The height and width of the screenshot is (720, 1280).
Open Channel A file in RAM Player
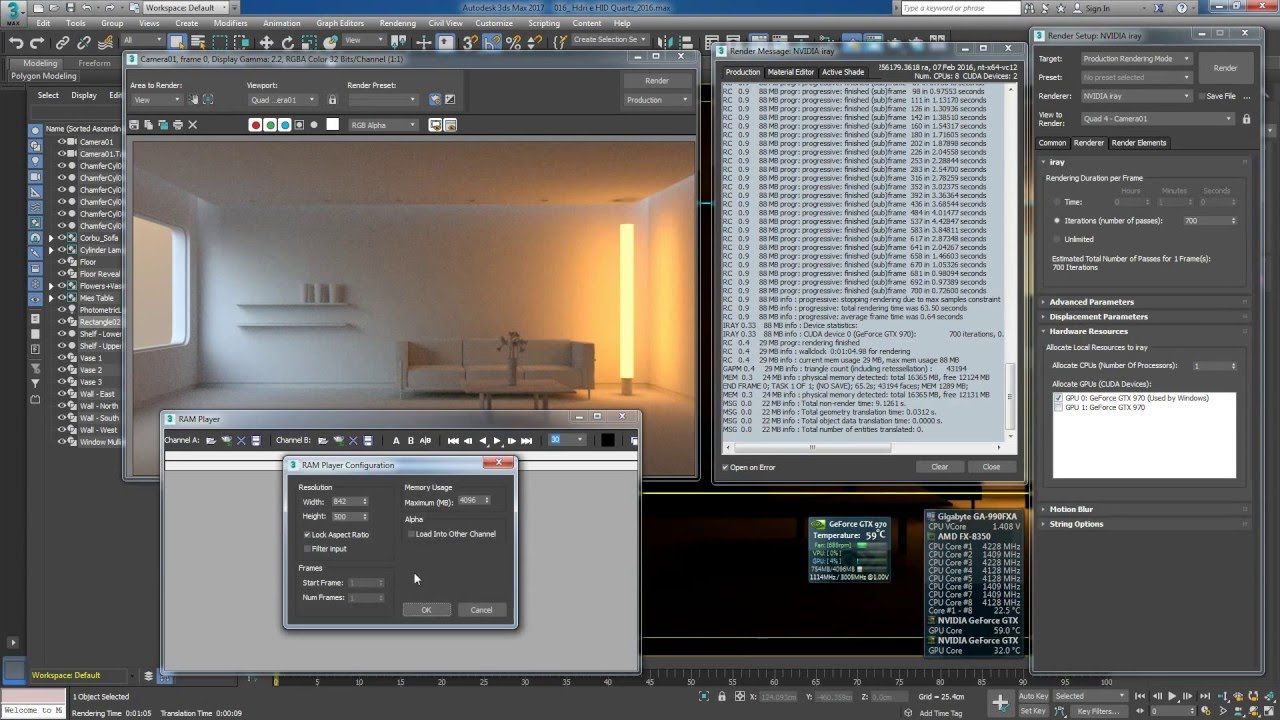click(x=211, y=440)
